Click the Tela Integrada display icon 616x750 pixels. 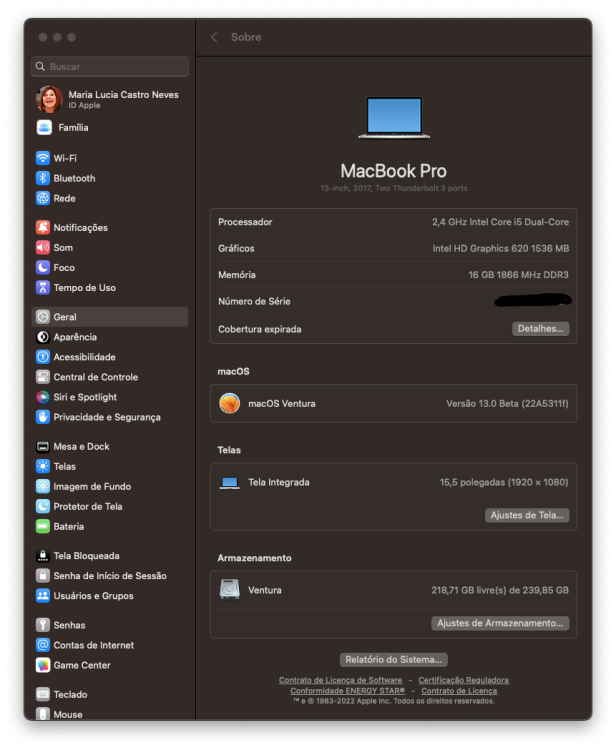(x=230, y=483)
